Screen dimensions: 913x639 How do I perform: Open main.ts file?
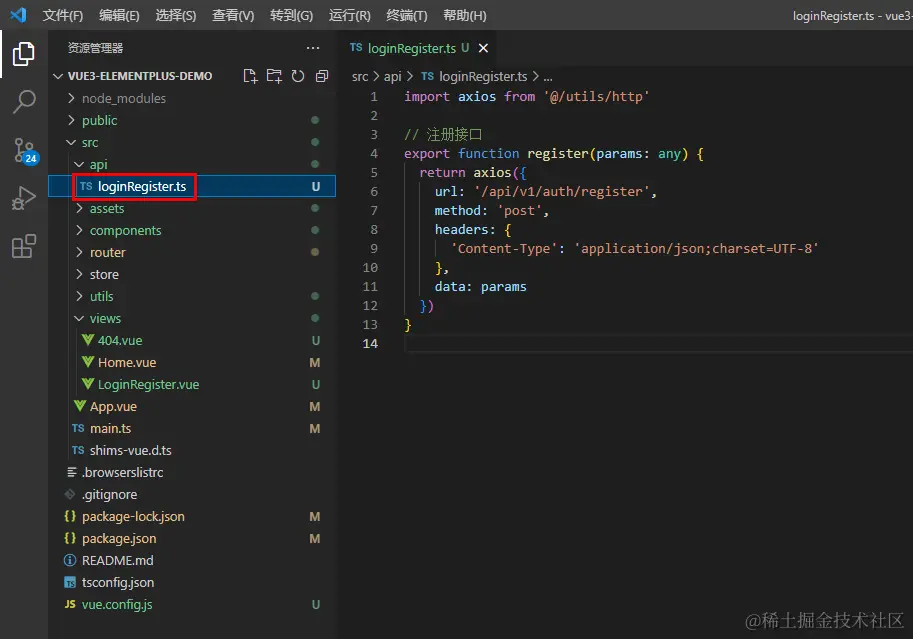coord(192,429)
